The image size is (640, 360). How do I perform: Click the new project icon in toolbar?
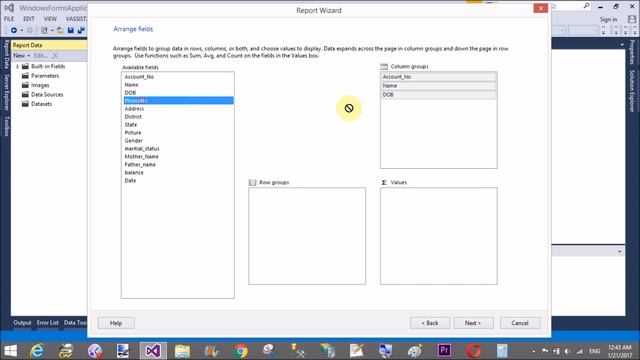click(x=44, y=30)
